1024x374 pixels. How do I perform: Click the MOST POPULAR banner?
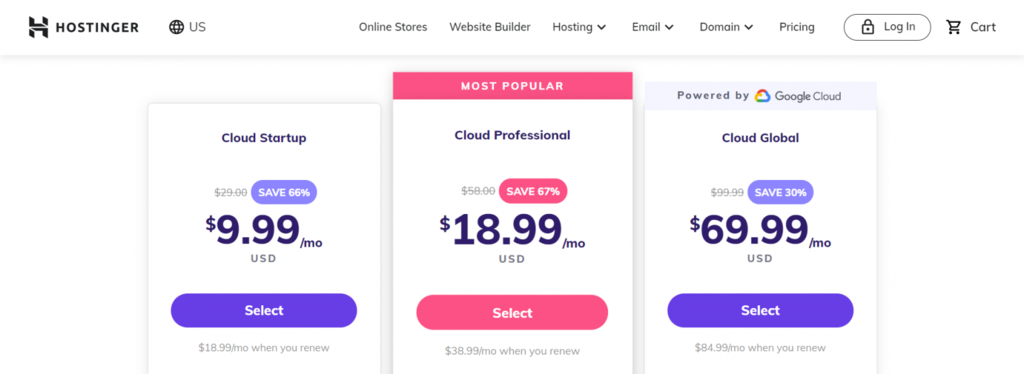(x=513, y=86)
